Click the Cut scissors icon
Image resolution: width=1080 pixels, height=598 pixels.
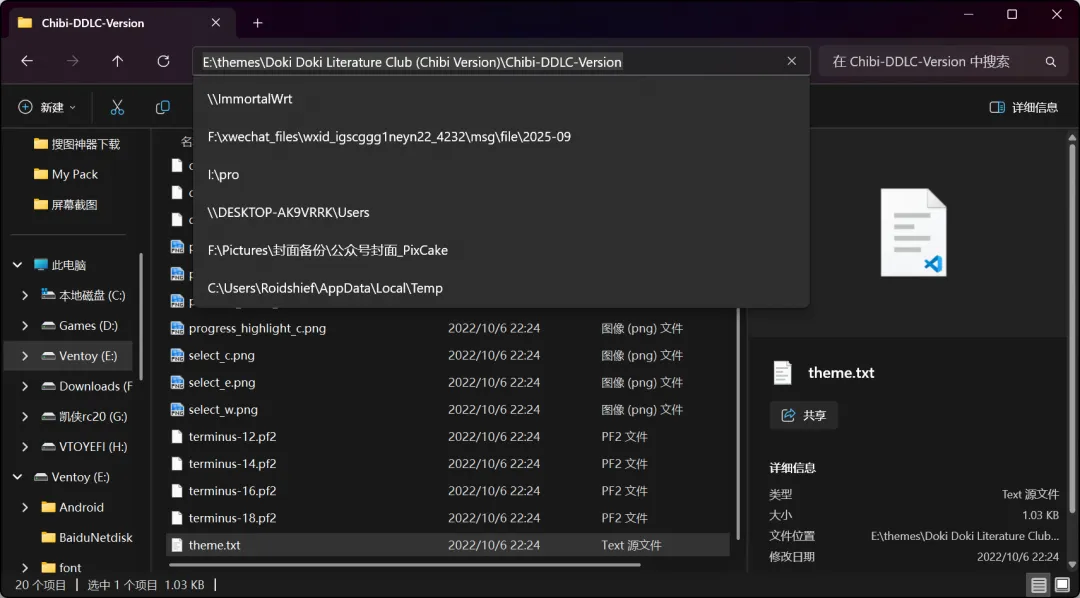coord(117,107)
